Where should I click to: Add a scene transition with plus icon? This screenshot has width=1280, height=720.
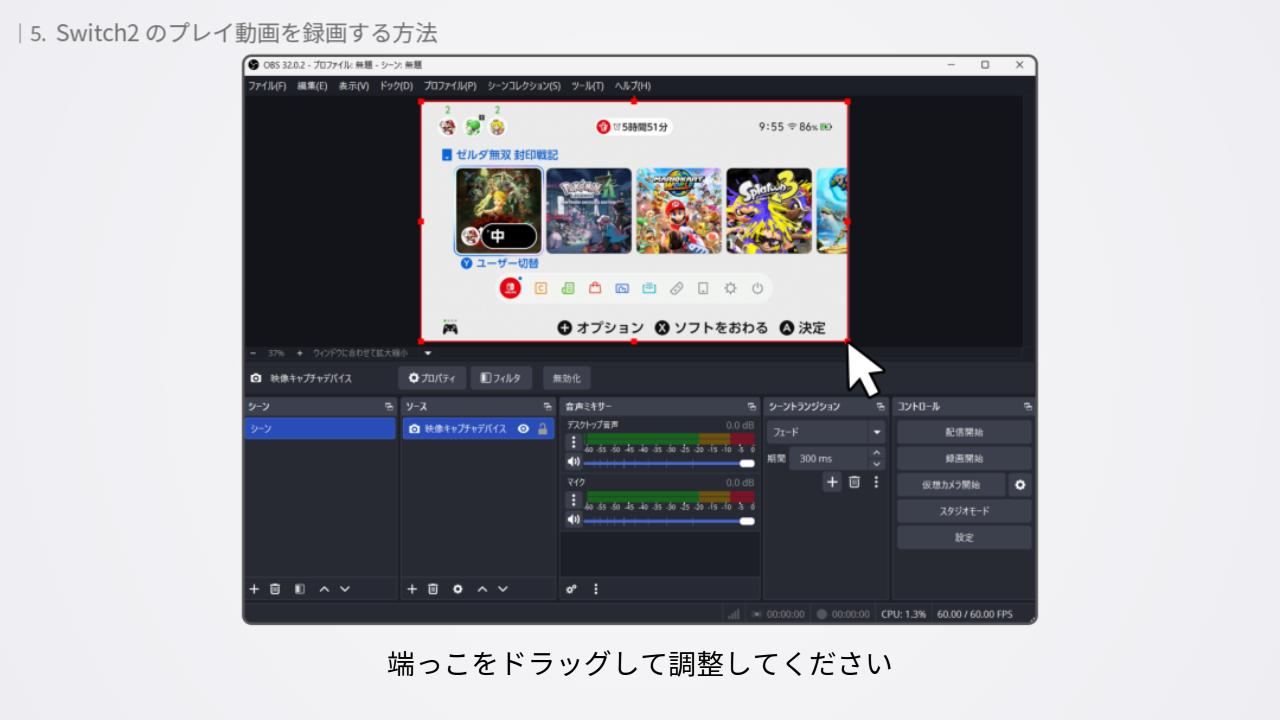click(x=832, y=482)
